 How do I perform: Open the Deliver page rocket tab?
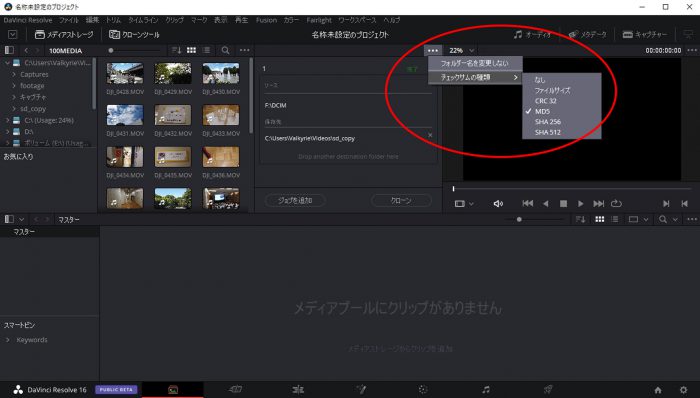[x=548, y=390]
